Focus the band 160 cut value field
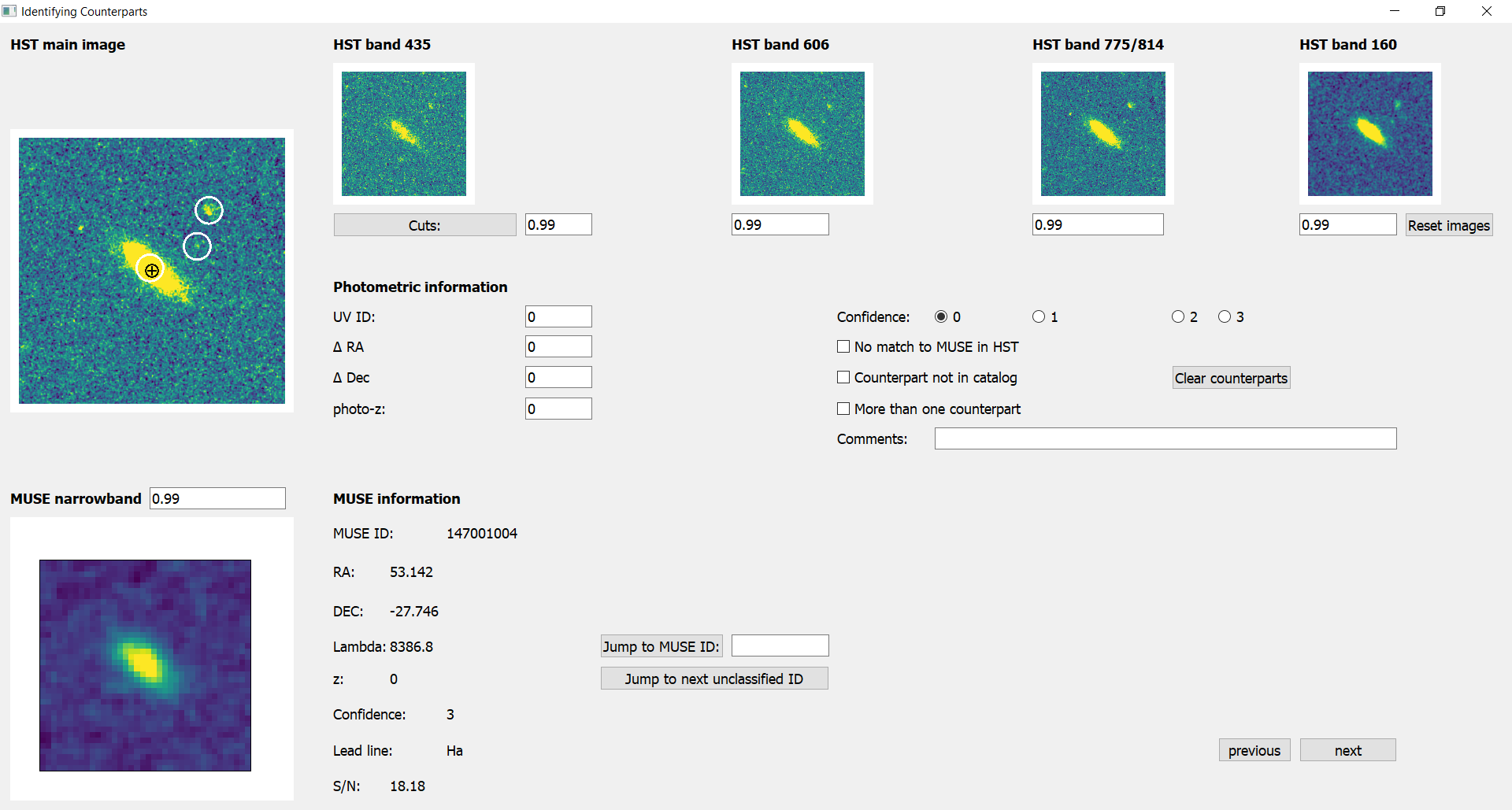Image resolution: width=1512 pixels, height=810 pixels. 1348,224
